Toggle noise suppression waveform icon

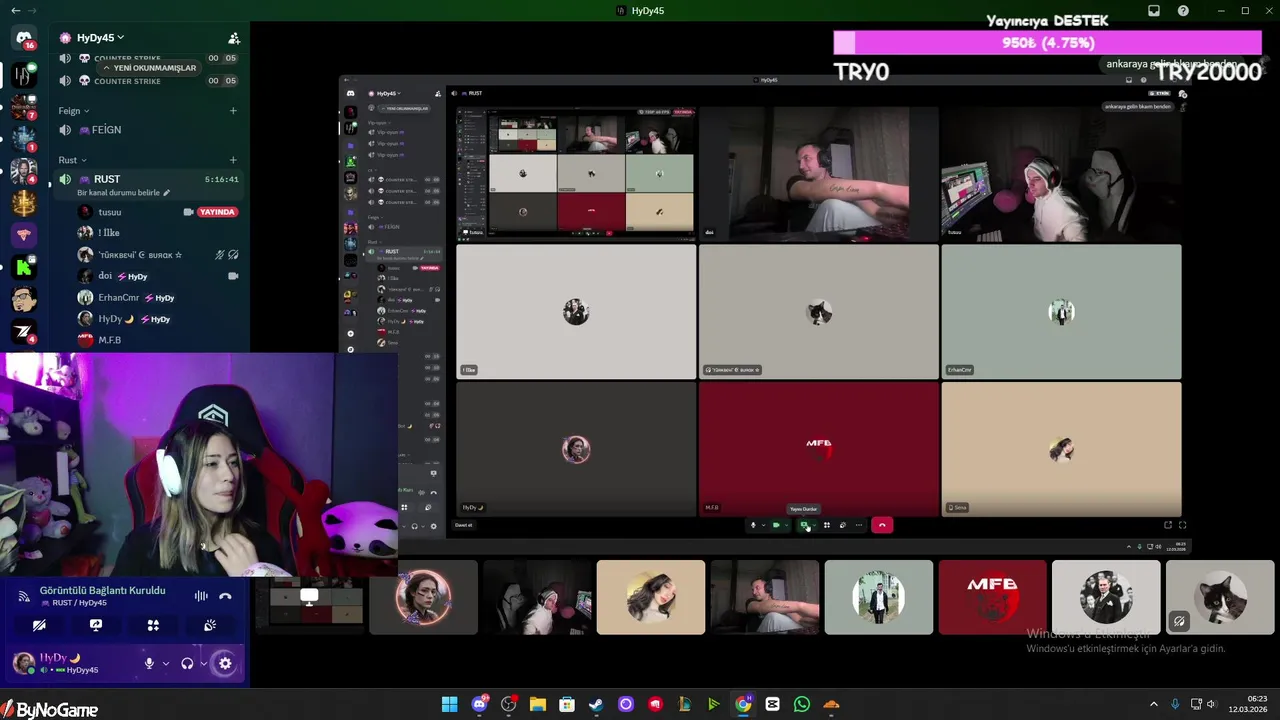[201, 596]
